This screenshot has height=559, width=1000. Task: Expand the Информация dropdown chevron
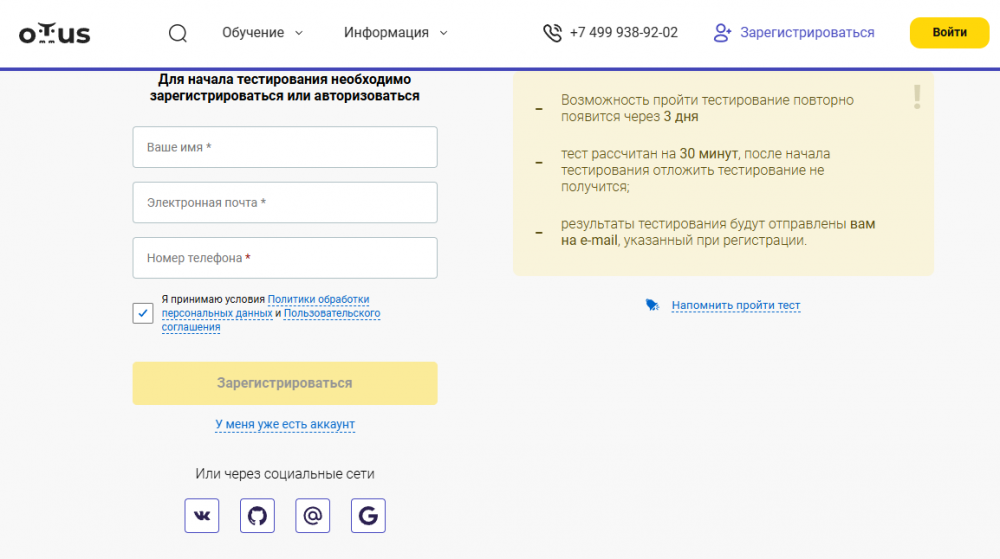[443, 33]
